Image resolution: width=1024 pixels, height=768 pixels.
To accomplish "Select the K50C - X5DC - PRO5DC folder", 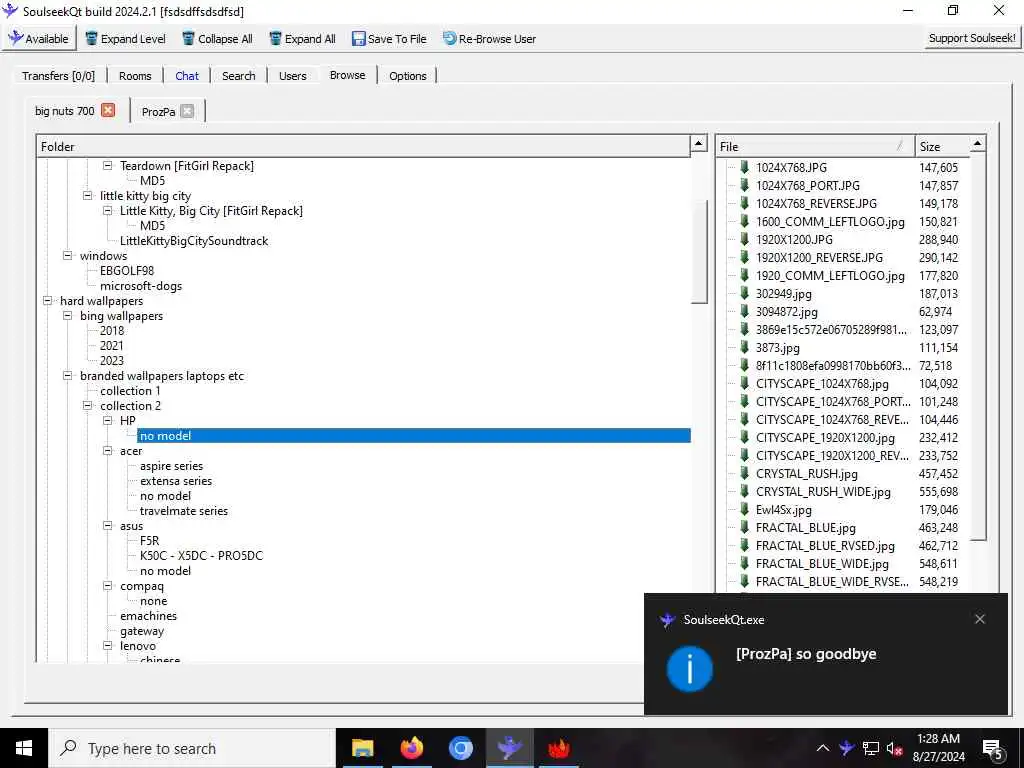I will point(201,556).
